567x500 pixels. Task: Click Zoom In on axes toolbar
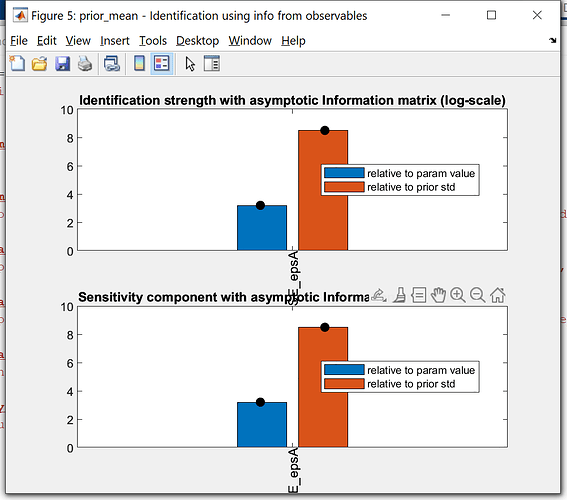pyautogui.click(x=458, y=295)
